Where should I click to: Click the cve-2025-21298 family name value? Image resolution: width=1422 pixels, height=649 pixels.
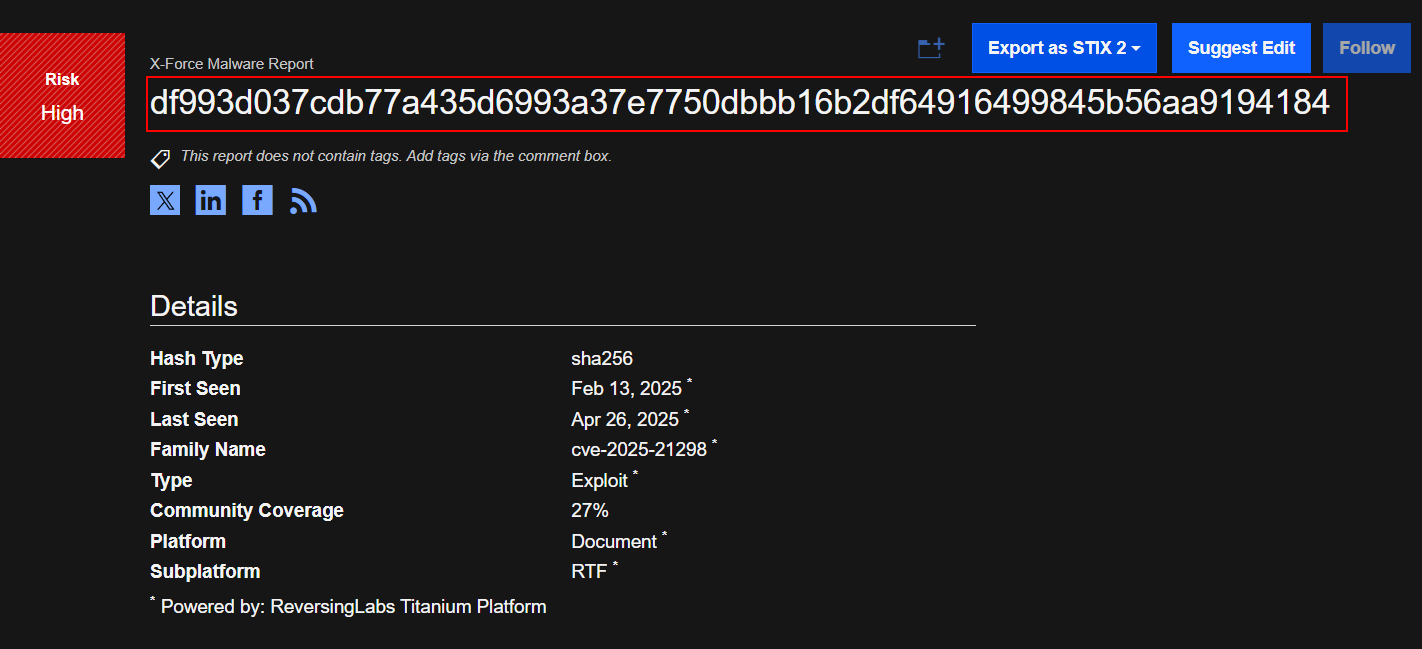click(639, 450)
